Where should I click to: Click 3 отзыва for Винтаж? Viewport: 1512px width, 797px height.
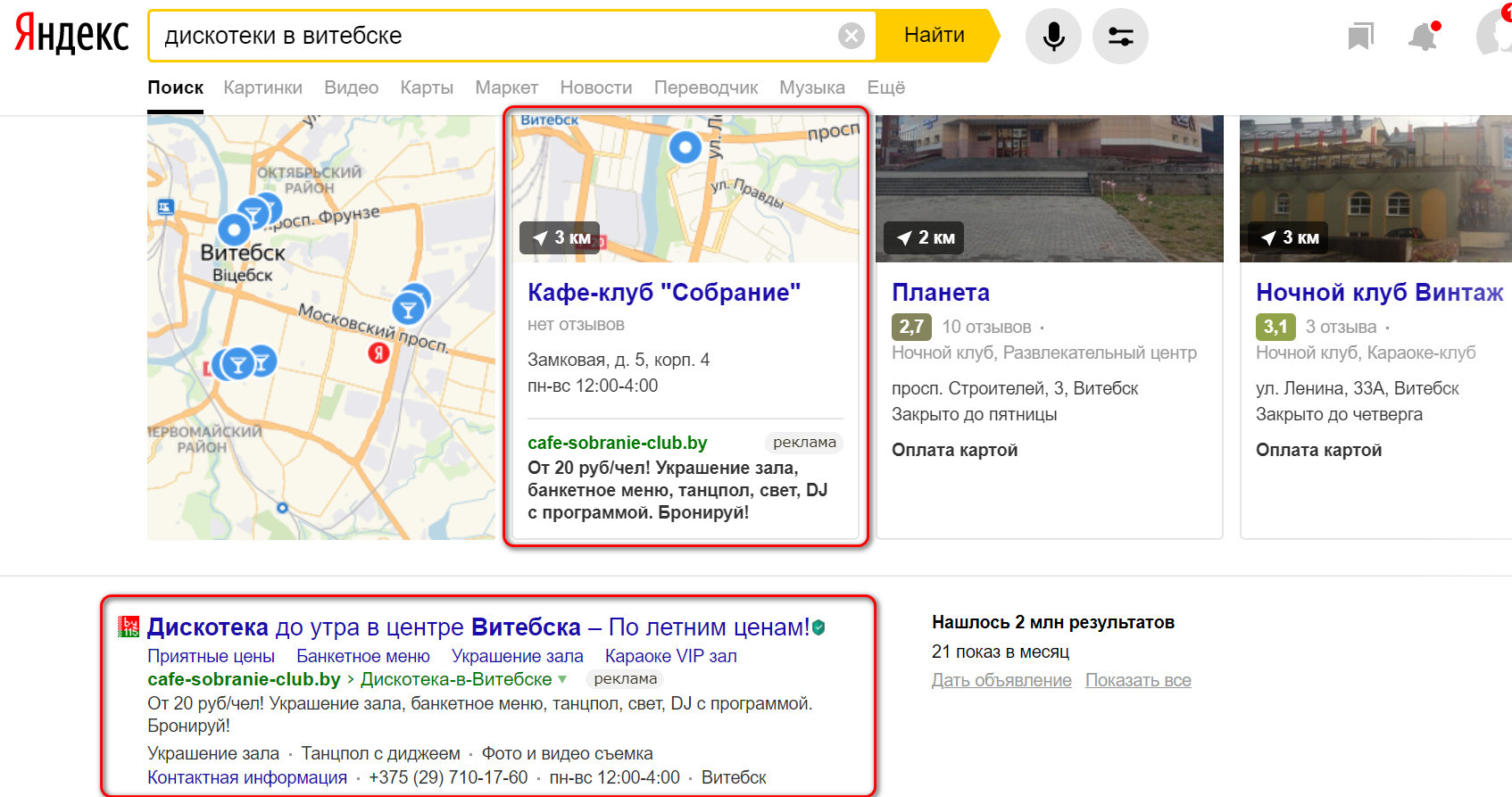click(1341, 327)
